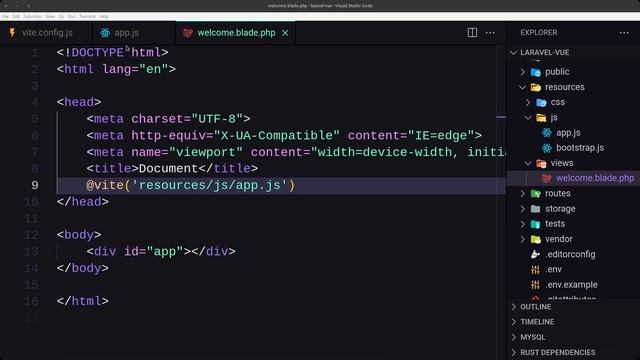This screenshot has width=640, height=360.
Task: Click the storage folder icon
Action: click(x=536, y=209)
